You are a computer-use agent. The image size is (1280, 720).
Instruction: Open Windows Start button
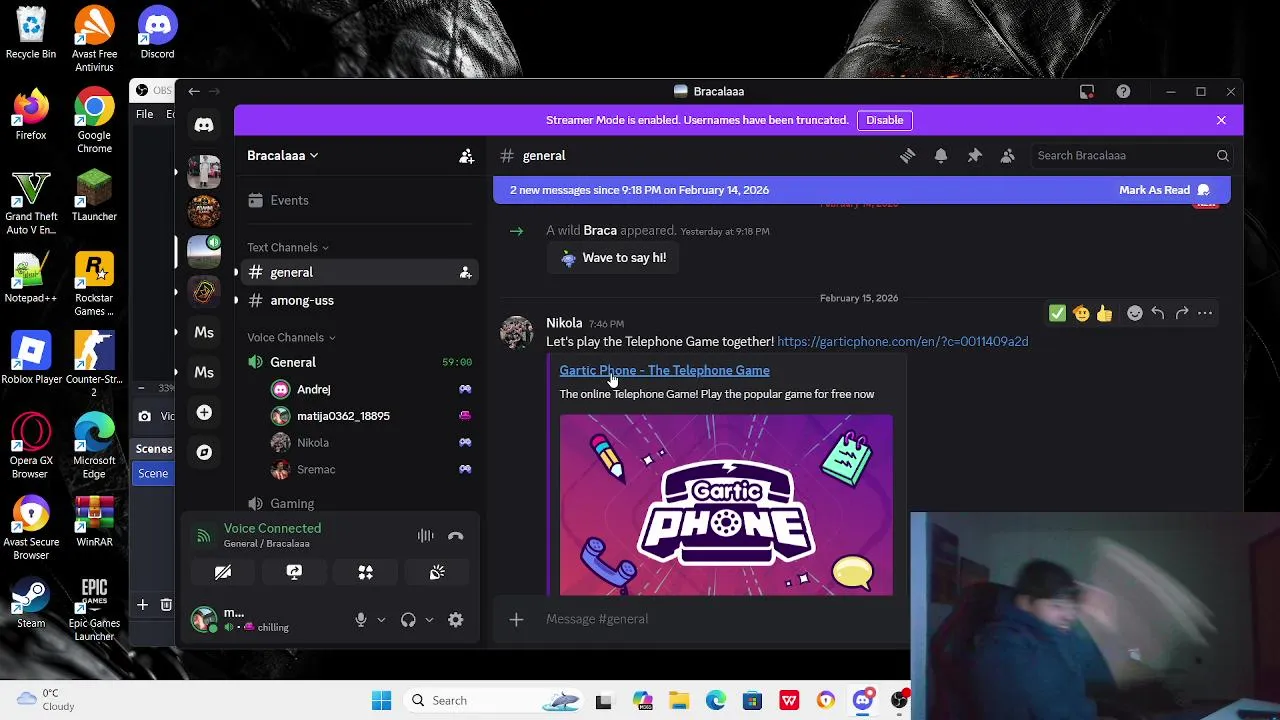(381, 701)
